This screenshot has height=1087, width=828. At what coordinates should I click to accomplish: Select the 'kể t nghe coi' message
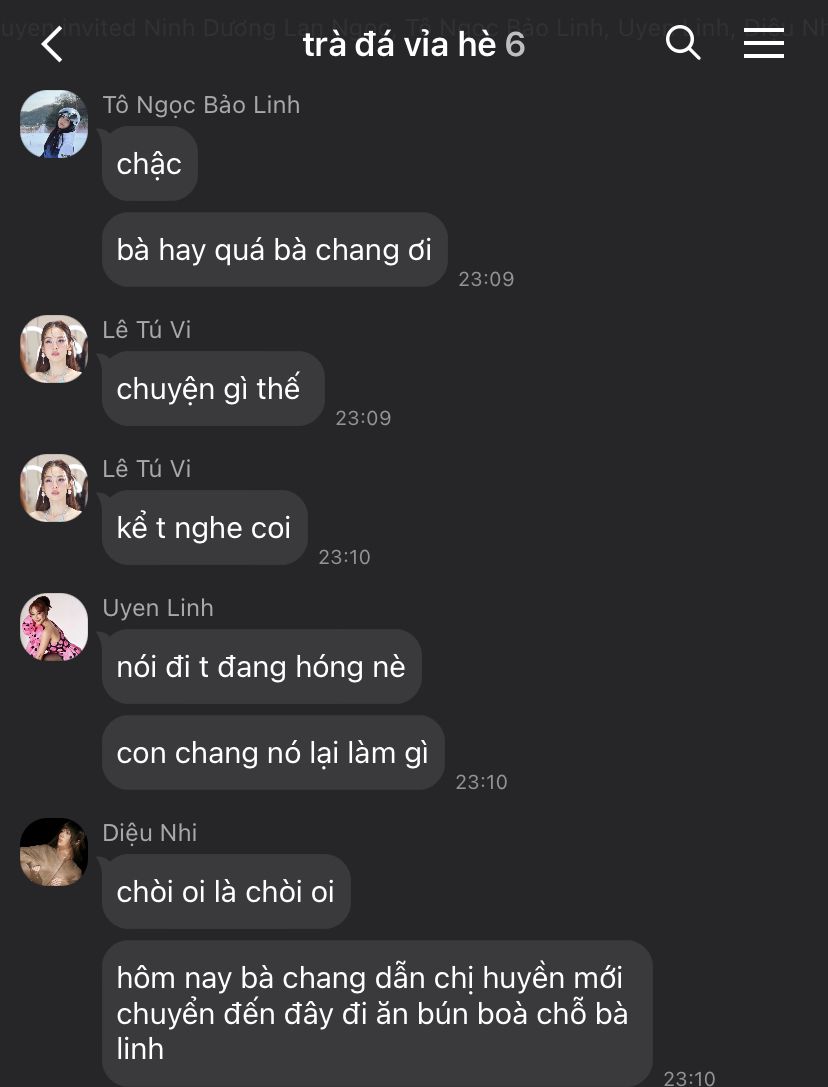tap(204, 528)
